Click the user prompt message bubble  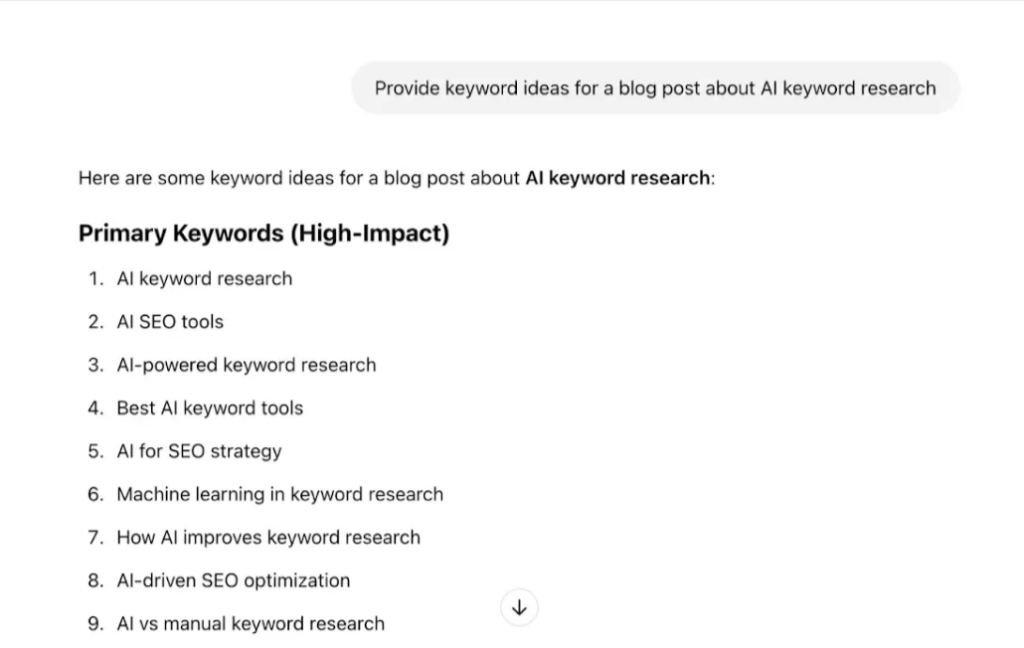point(655,88)
